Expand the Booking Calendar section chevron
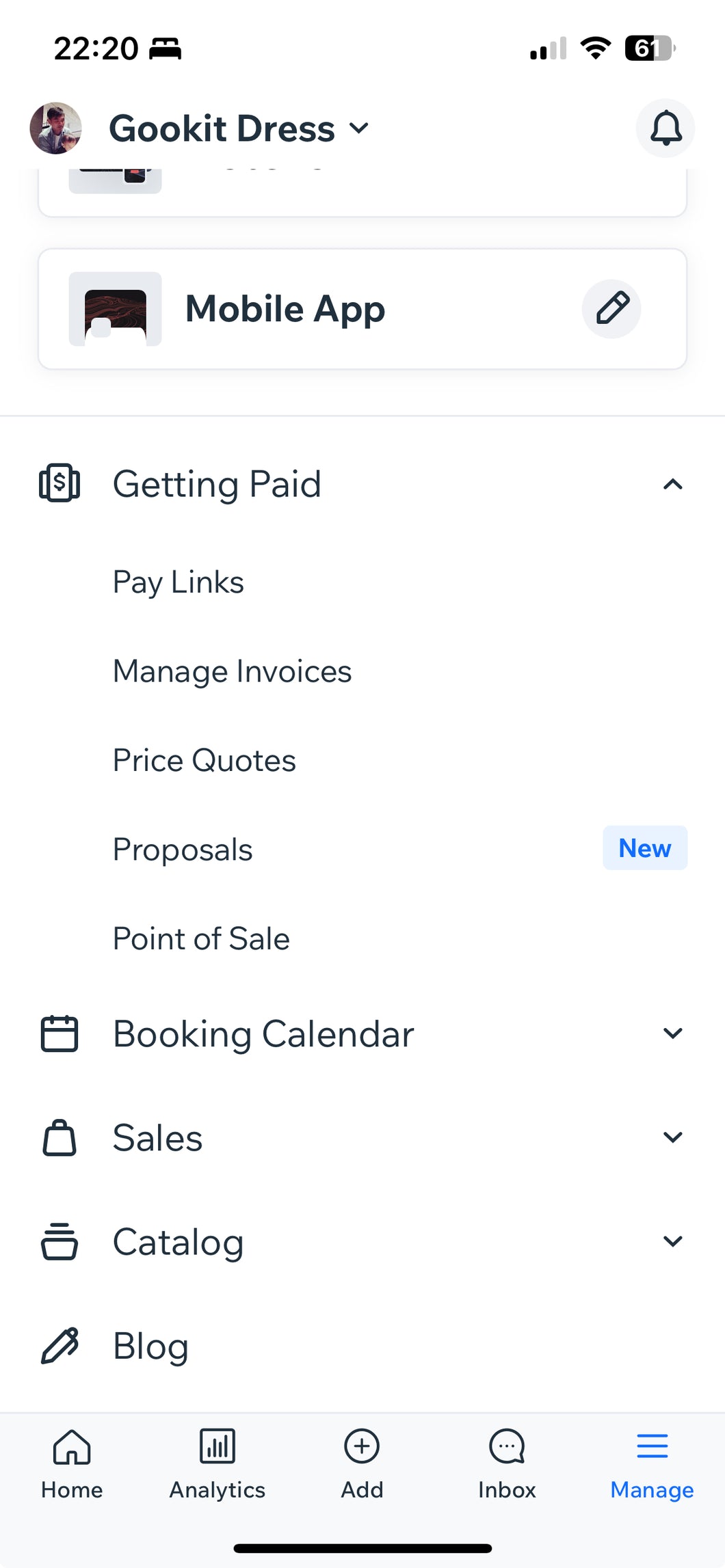725x1568 pixels. pyautogui.click(x=673, y=1033)
